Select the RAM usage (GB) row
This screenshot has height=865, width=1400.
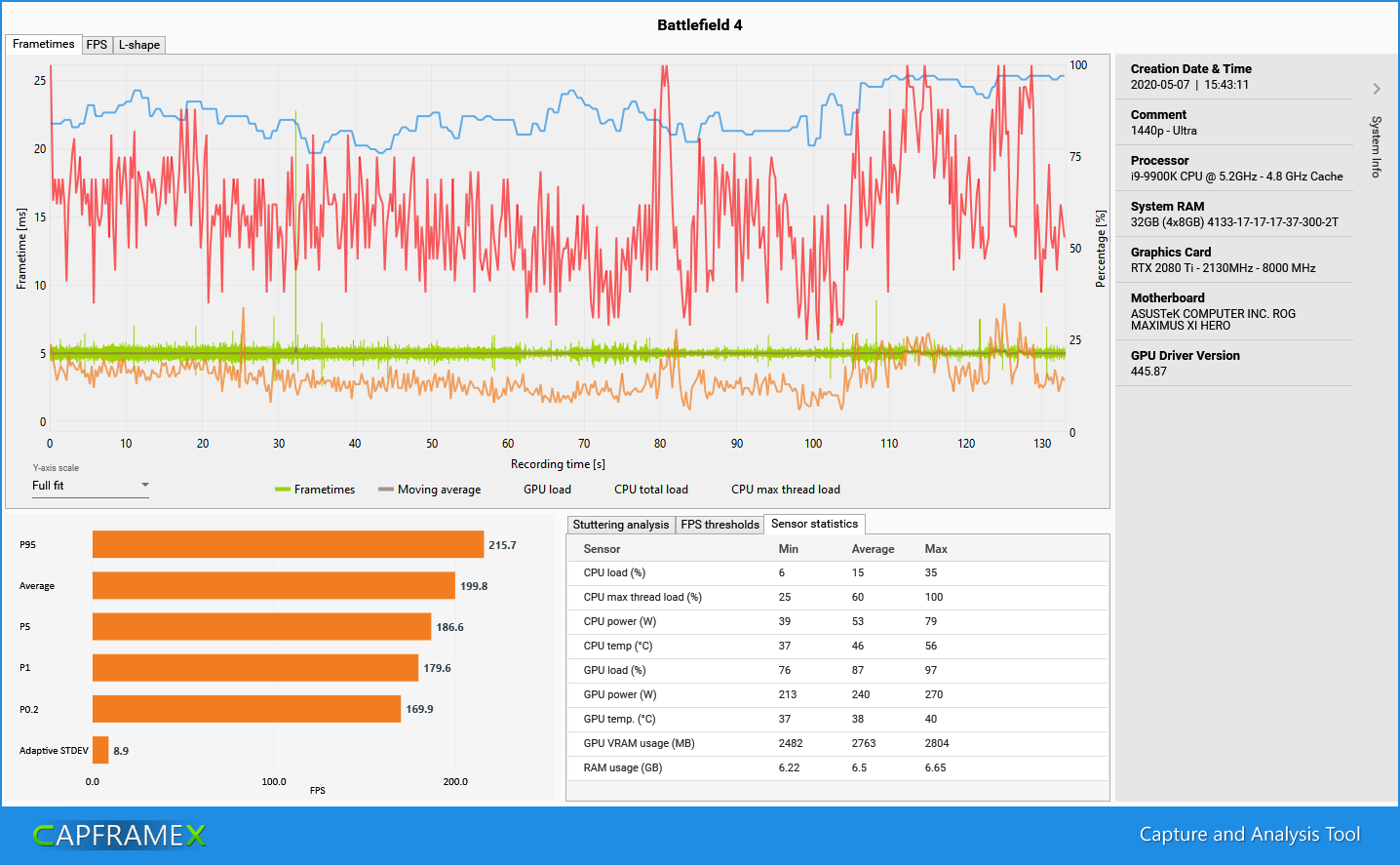(x=837, y=767)
